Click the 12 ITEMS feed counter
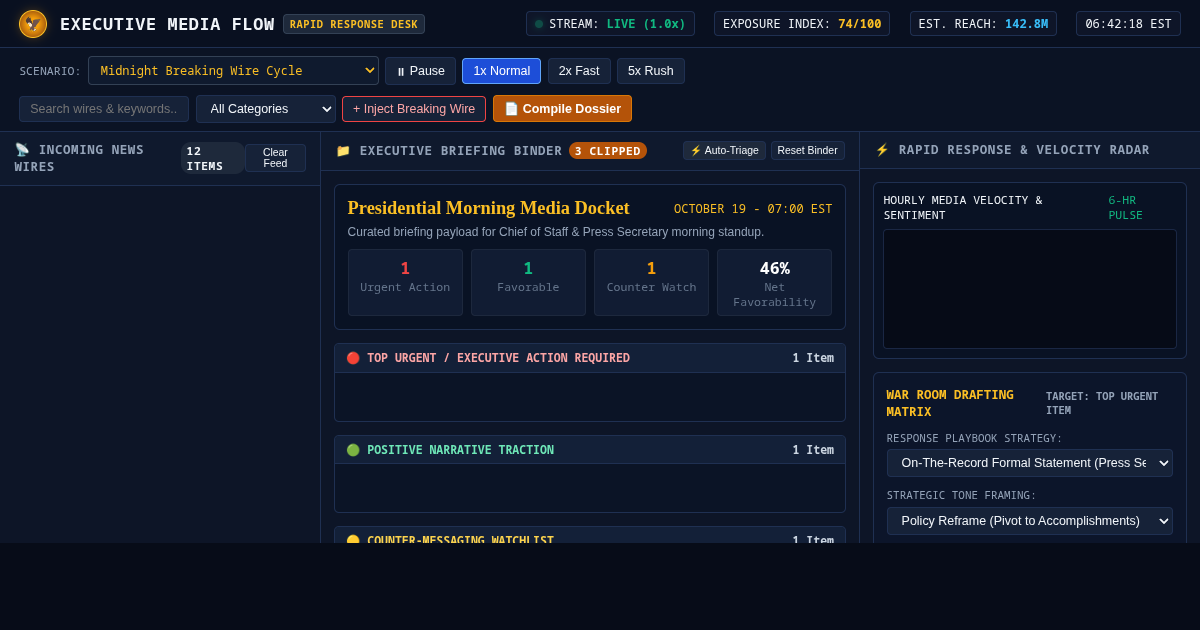Image resolution: width=1200 pixels, height=630 pixels. (212, 158)
